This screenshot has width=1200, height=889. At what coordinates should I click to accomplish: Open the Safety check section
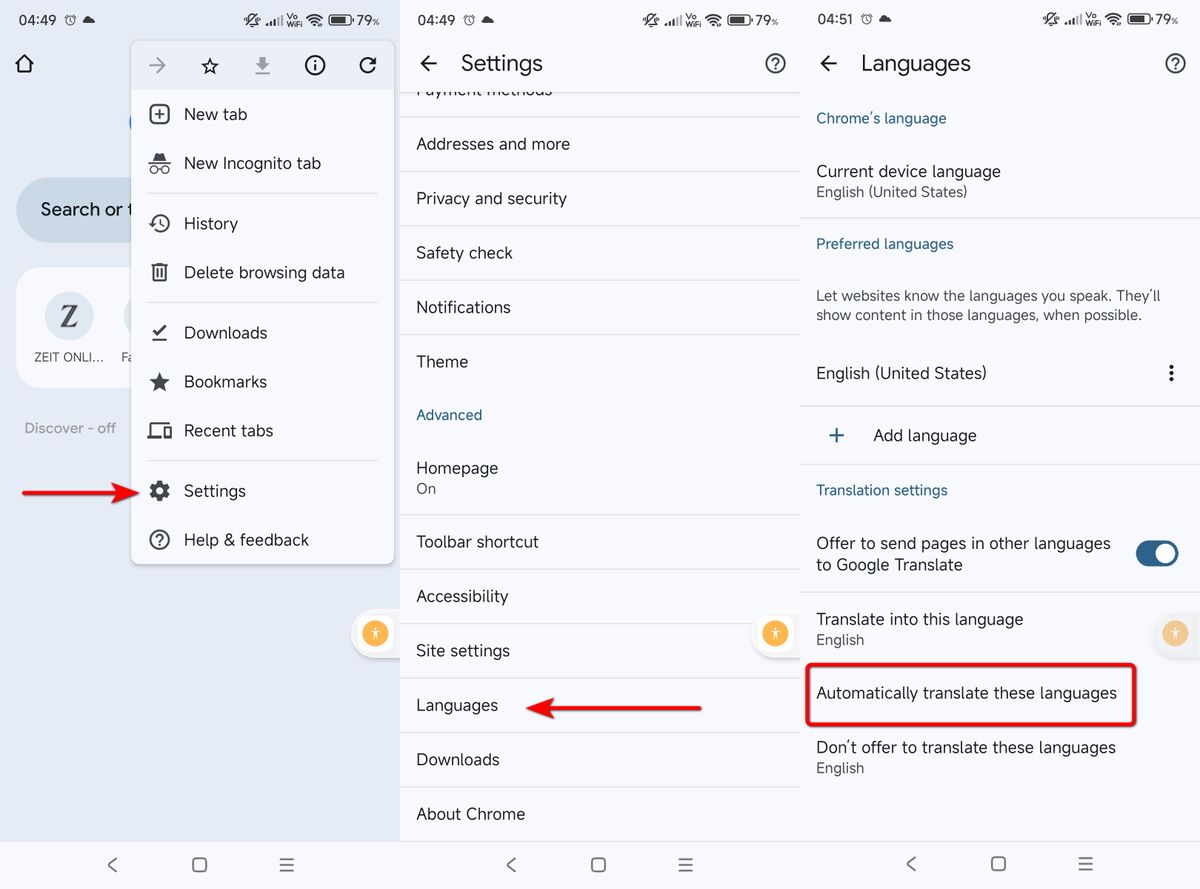coord(463,252)
